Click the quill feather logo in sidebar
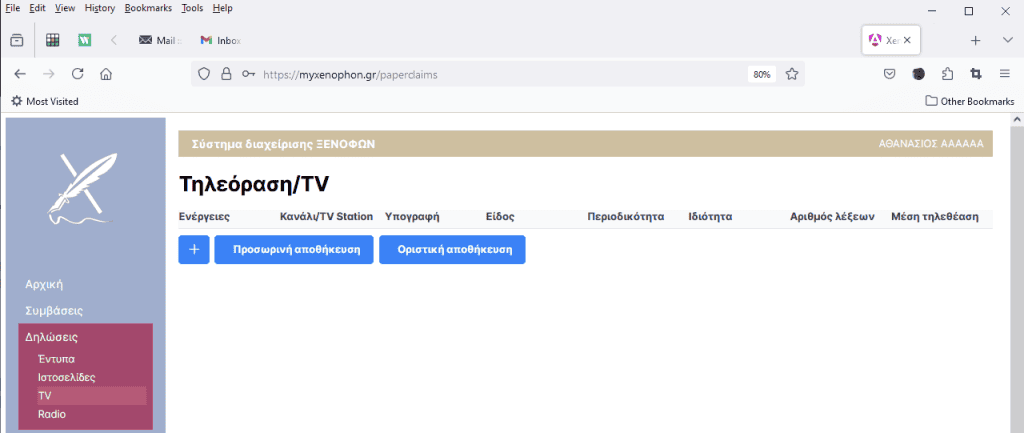The height and width of the screenshot is (433, 1024). click(76, 187)
